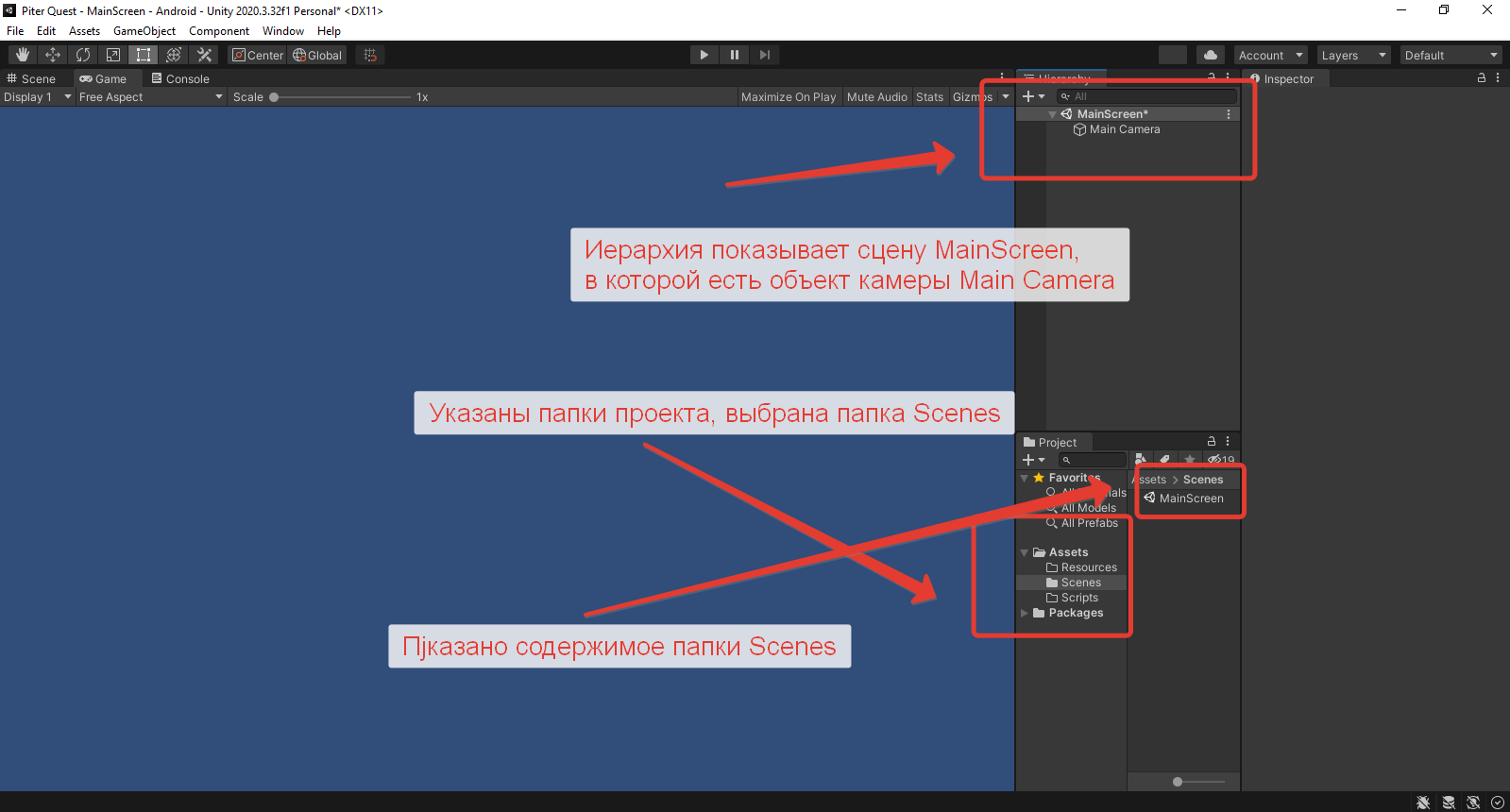Open the Help menu
The image size is (1510, 812).
[x=329, y=31]
